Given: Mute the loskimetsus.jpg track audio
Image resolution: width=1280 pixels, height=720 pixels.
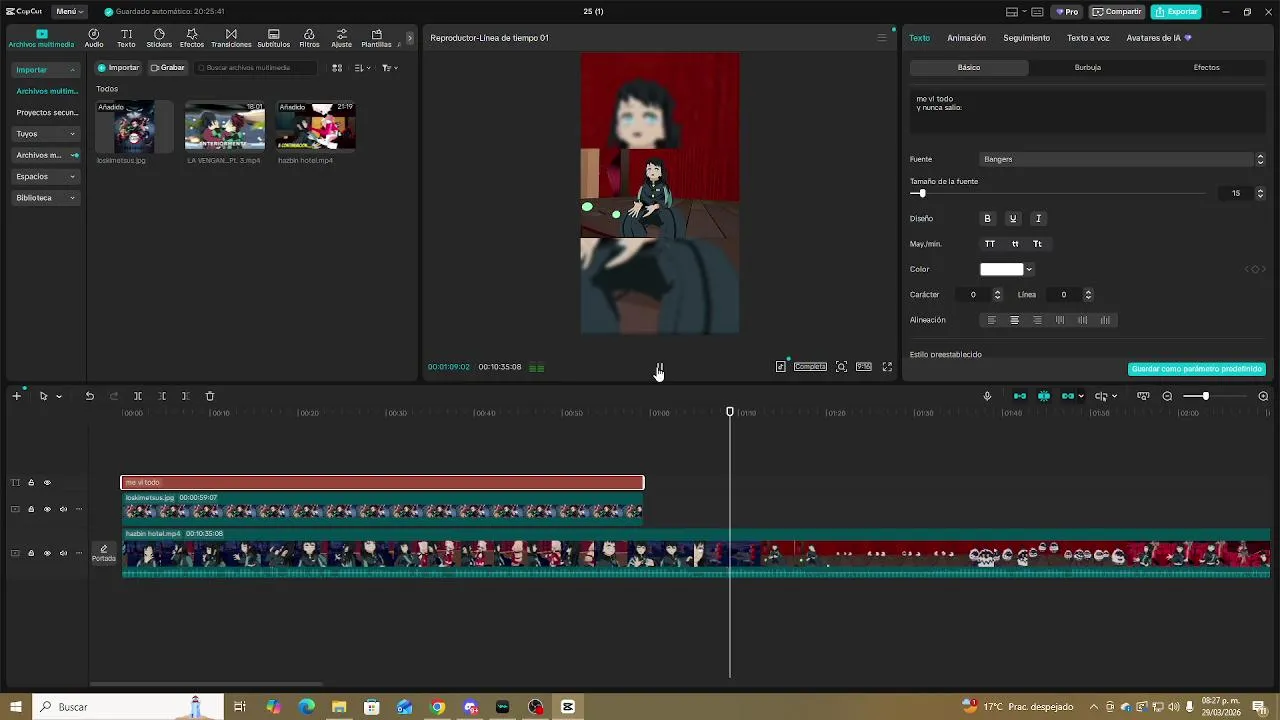Looking at the screenshot, I should point(63,509).
